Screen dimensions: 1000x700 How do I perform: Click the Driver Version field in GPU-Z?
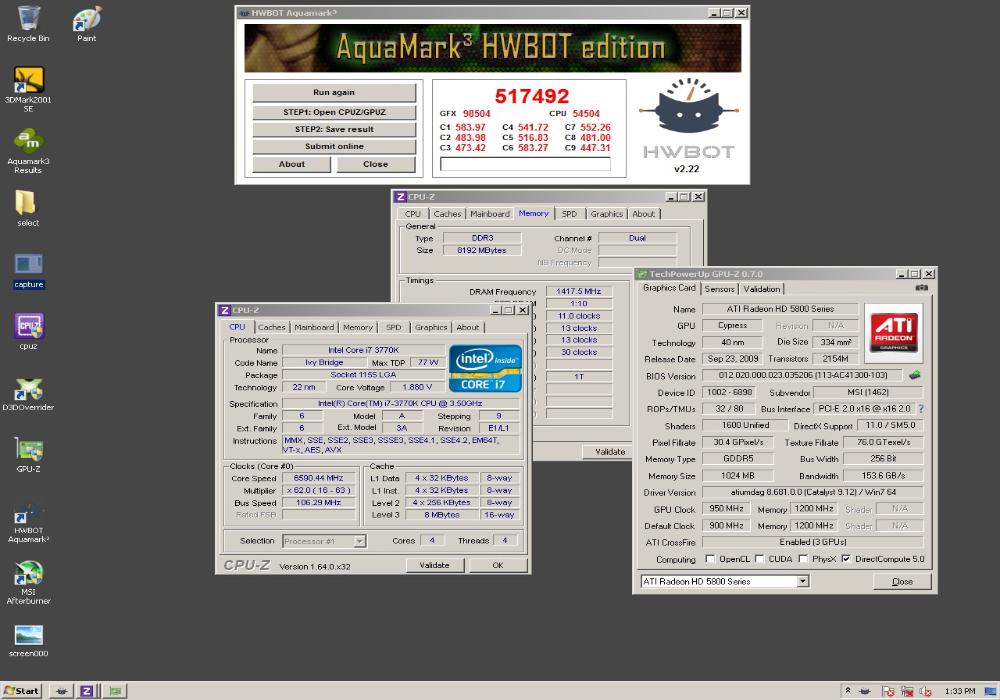point(812,492)
